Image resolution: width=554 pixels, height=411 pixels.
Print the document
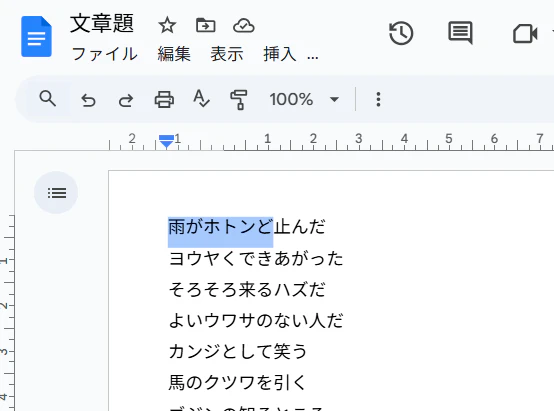(x=164, y=99)
